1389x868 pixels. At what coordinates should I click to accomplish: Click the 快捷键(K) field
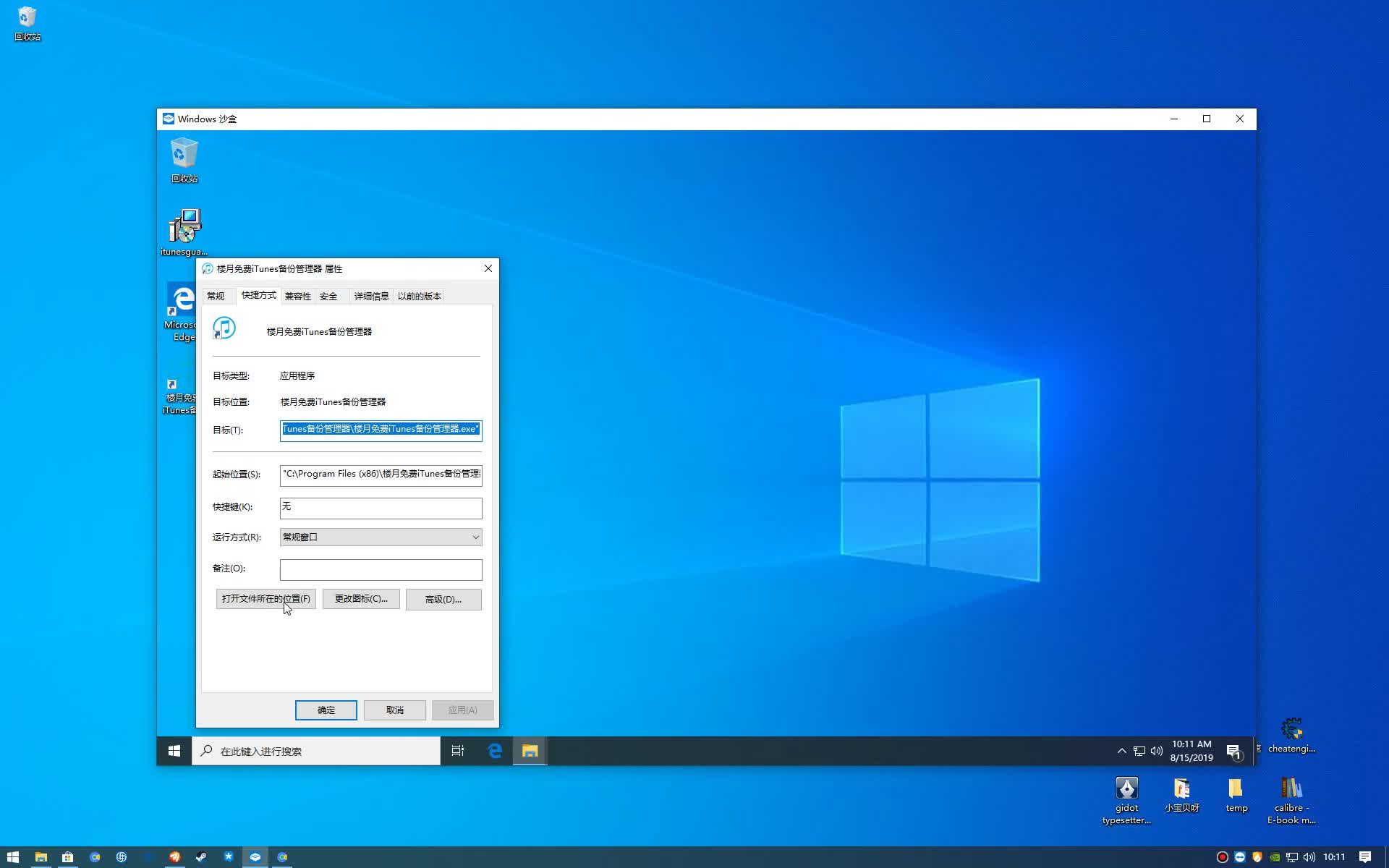381,508
